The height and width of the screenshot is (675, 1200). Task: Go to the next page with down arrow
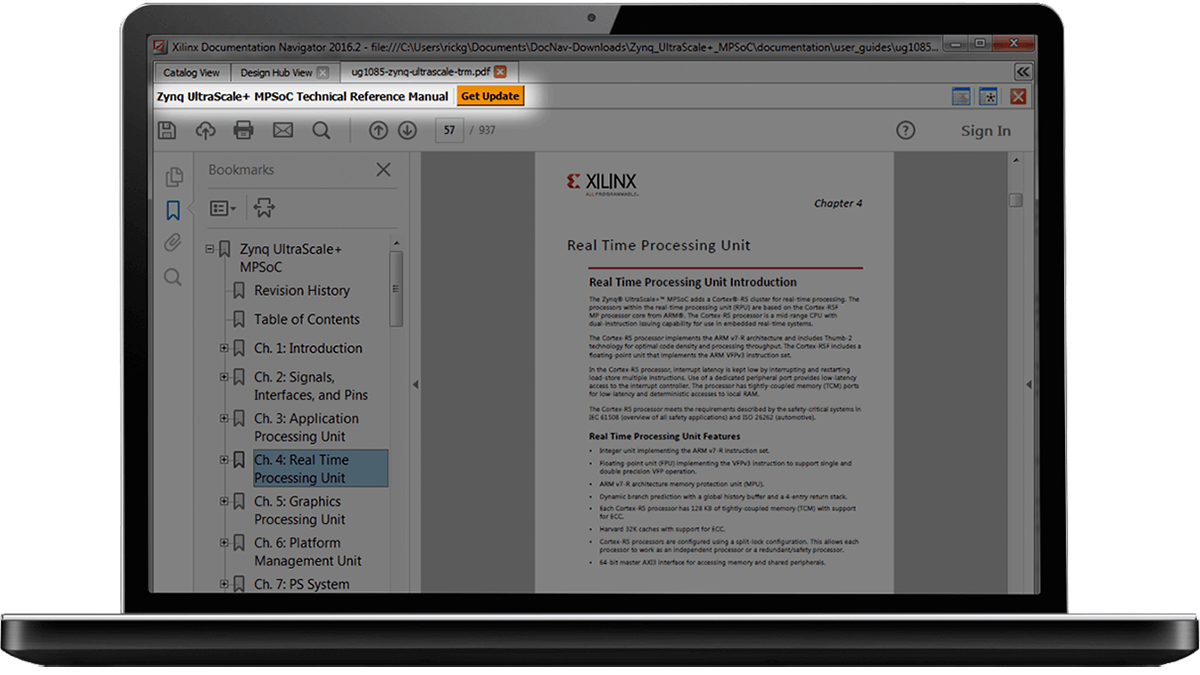coord(407,130)
